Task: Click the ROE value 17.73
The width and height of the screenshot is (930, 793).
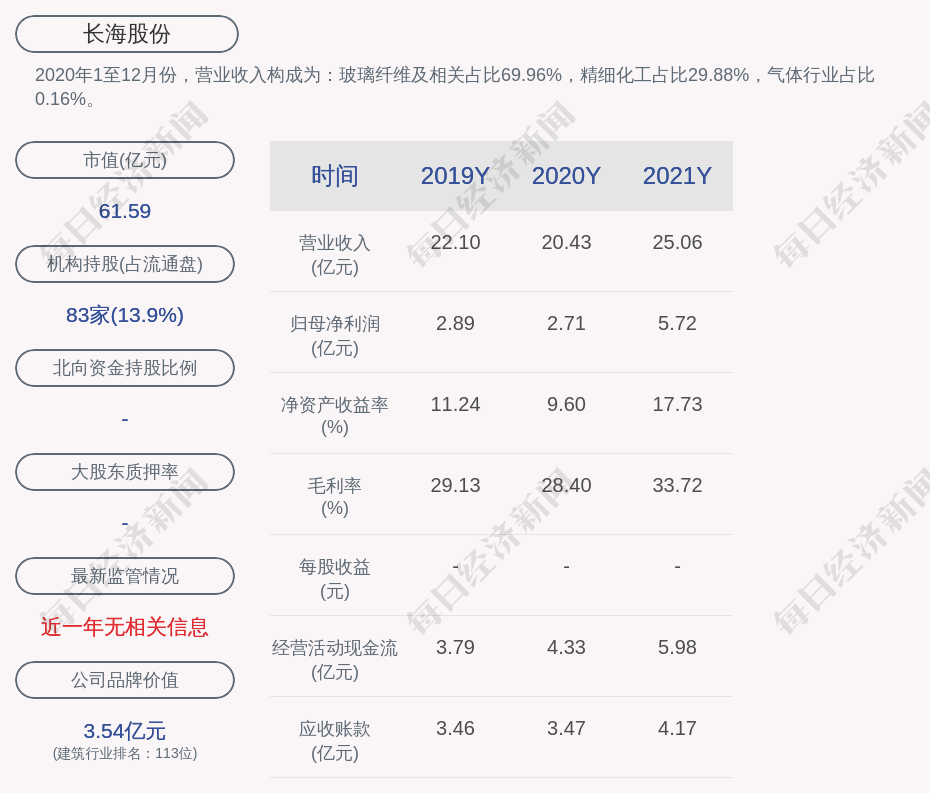Action: tap(677, 404)
